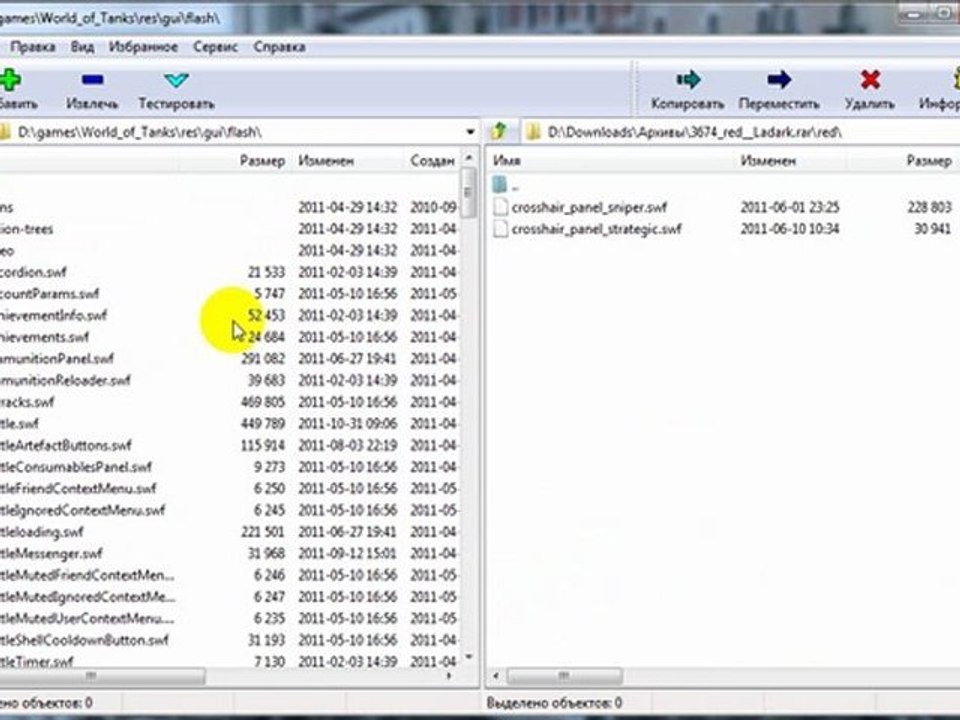960x720 pixels.
Task: Open the Сервис menu
Action: 215,47
